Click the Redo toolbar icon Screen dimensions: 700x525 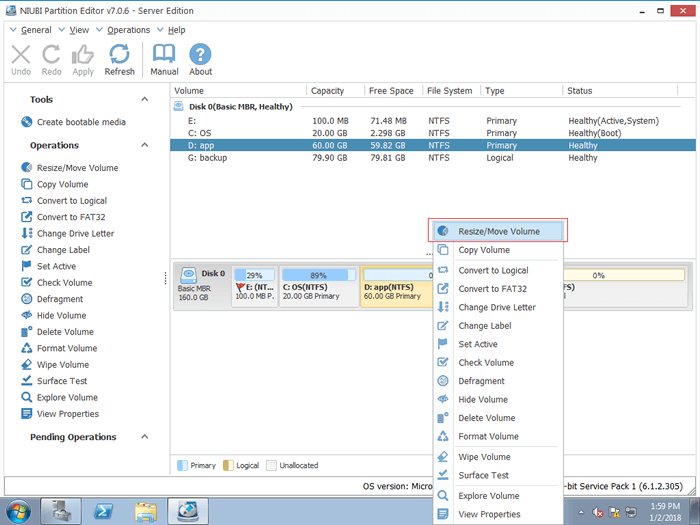[51, 60]
